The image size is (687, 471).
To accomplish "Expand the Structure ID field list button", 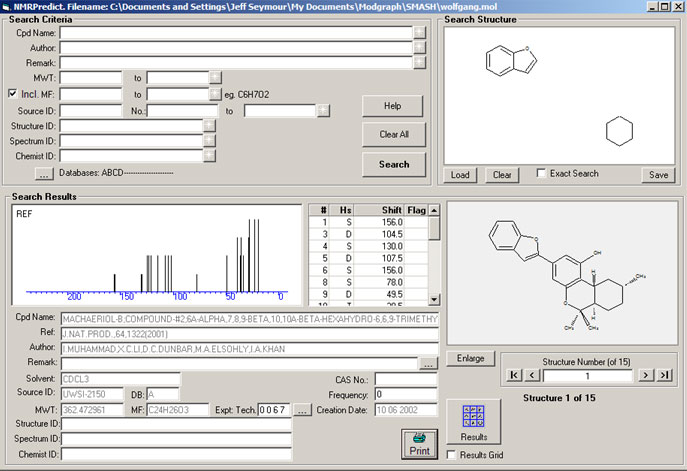I will (209, 126).
